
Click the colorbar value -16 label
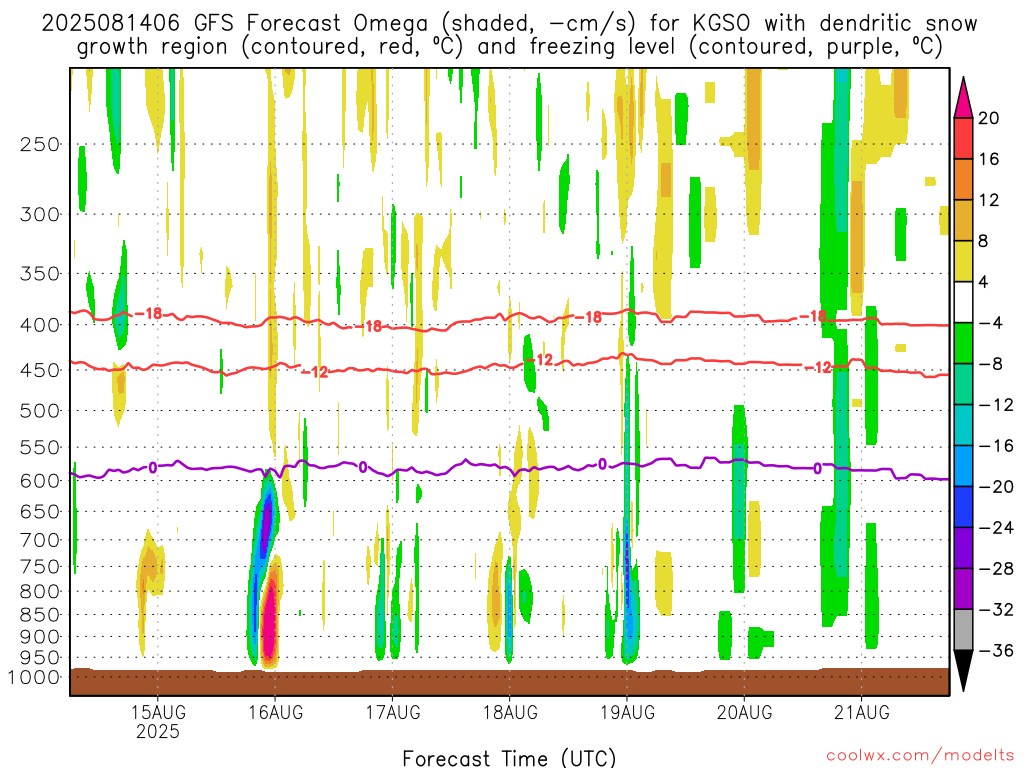coord(997,446)
